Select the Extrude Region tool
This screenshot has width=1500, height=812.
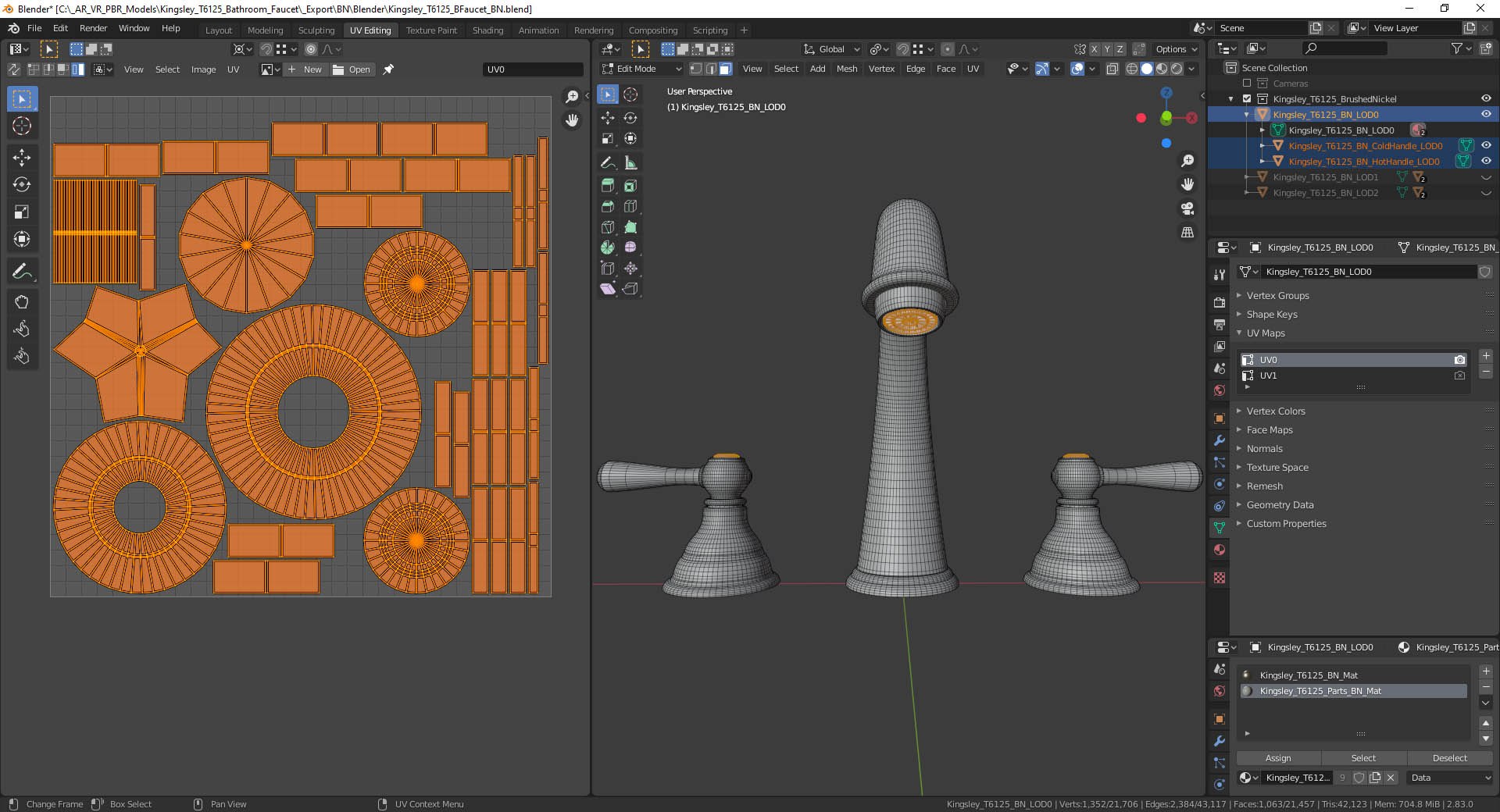point(608,186)
